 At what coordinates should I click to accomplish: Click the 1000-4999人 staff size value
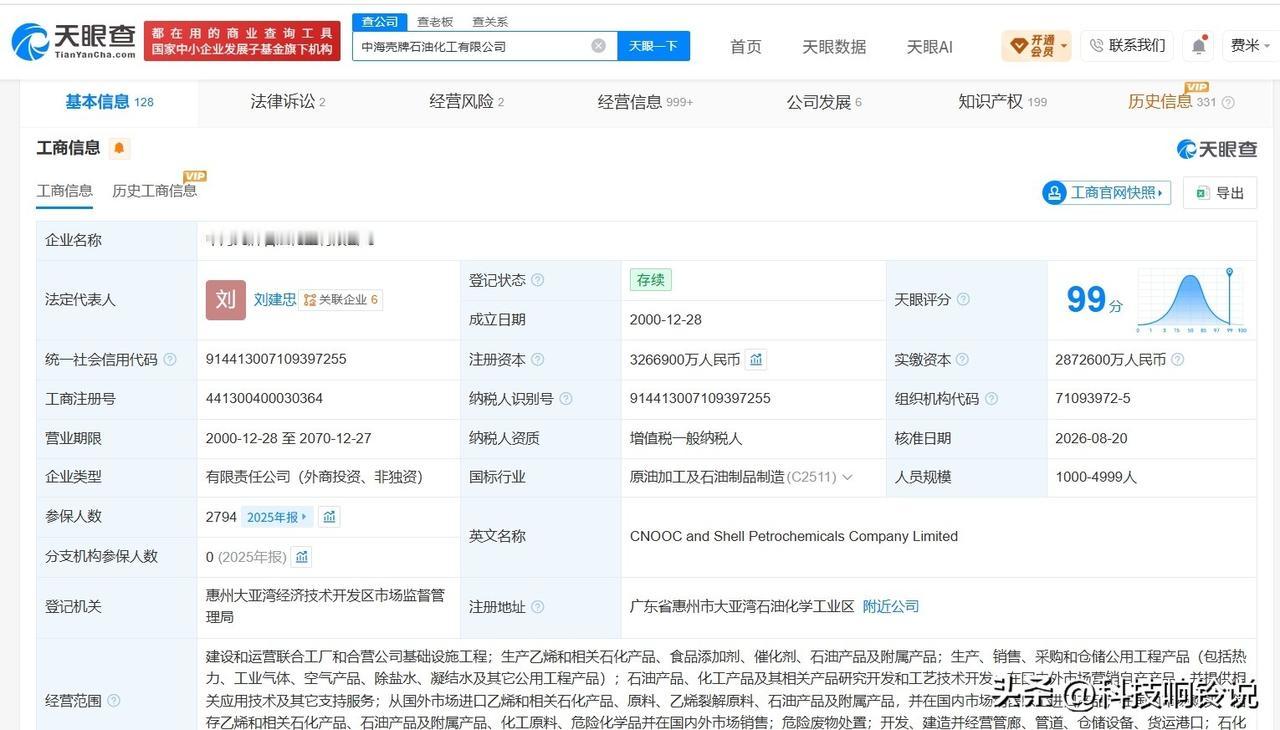pyautogui.click(x=1096, y=478)
